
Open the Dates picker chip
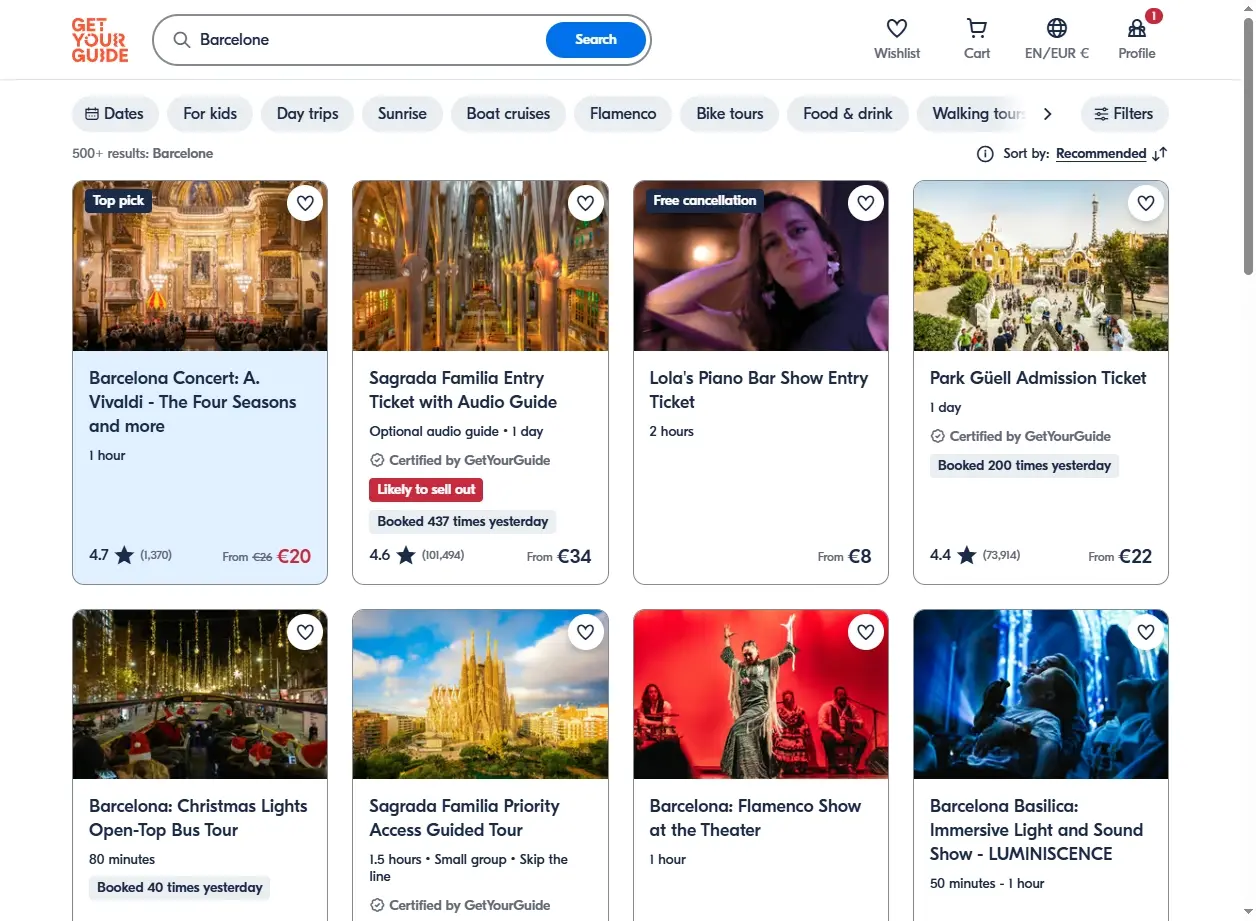coord(115,114)
